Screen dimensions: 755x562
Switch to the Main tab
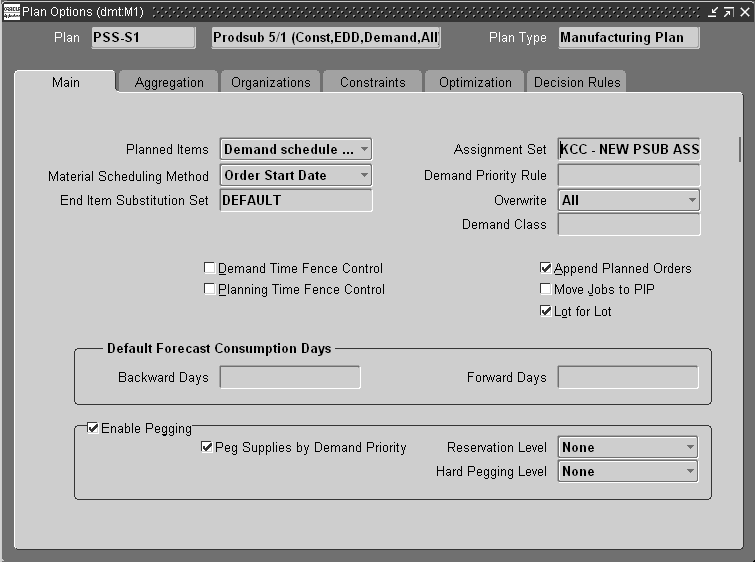click(65, 82)
